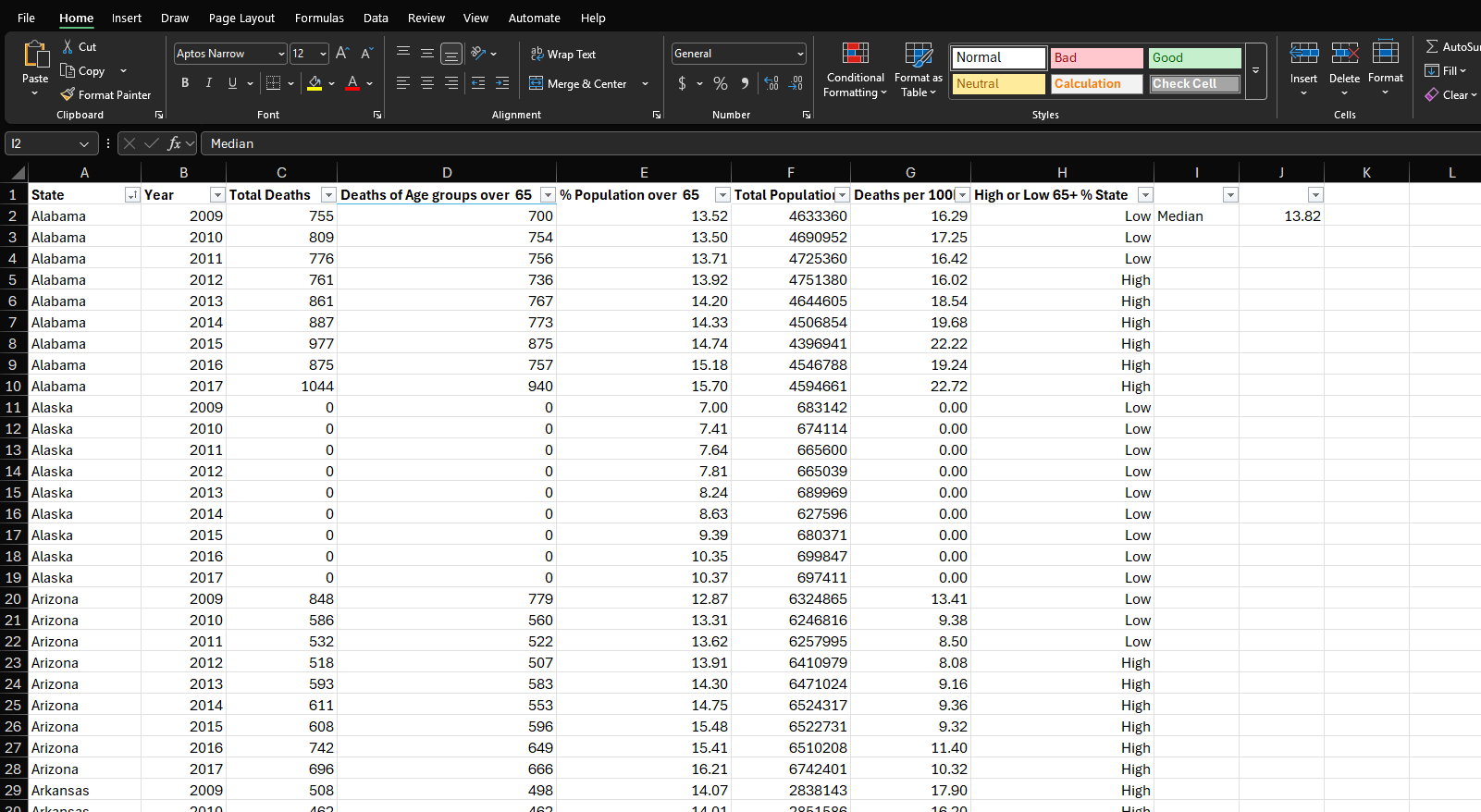Open the Name Box dropdown arrow
This screenshot has height=812, width=1481.
coord(84,143)
